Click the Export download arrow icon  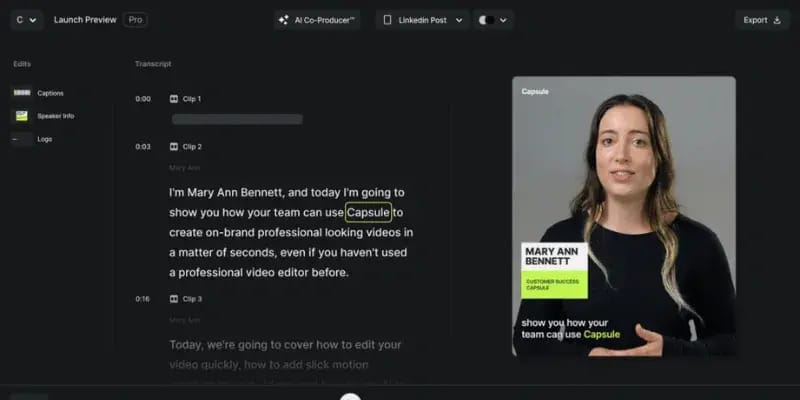coord(777,20)
